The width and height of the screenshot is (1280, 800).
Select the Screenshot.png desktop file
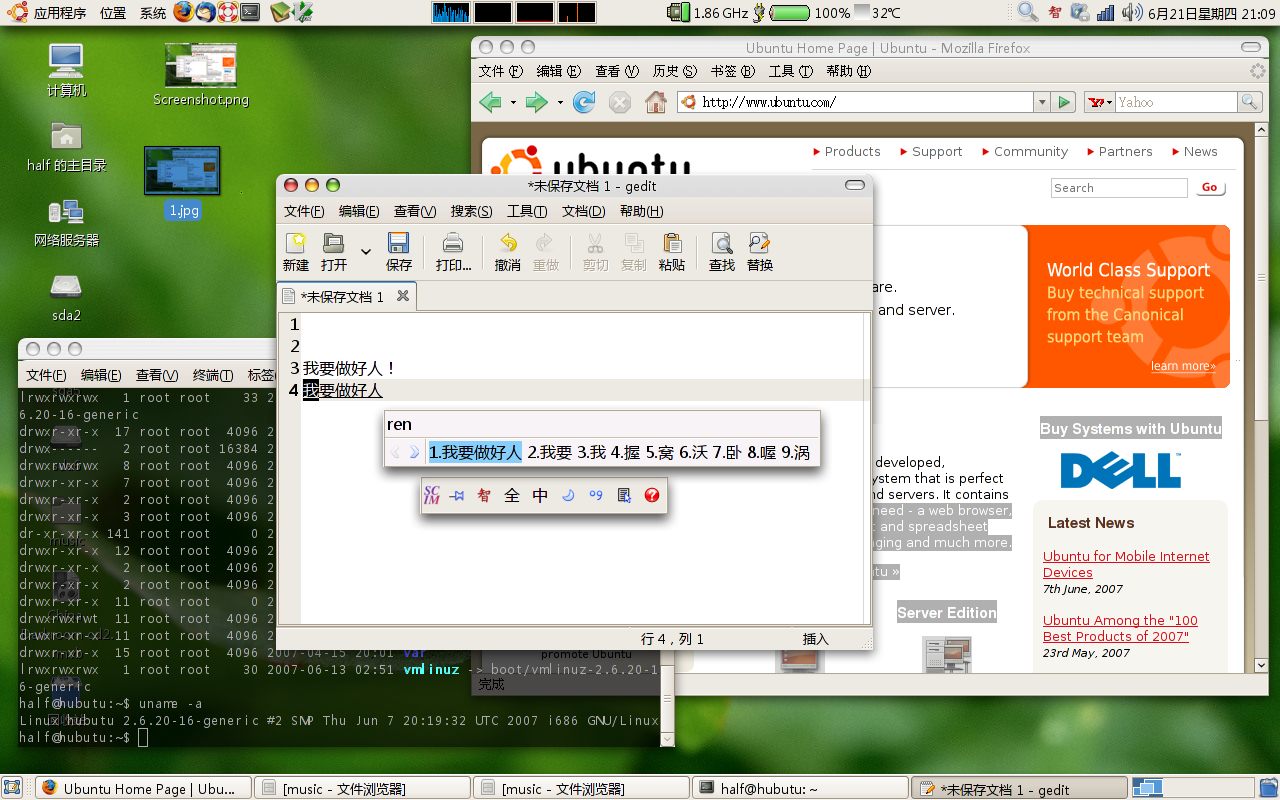click(201, 74)
